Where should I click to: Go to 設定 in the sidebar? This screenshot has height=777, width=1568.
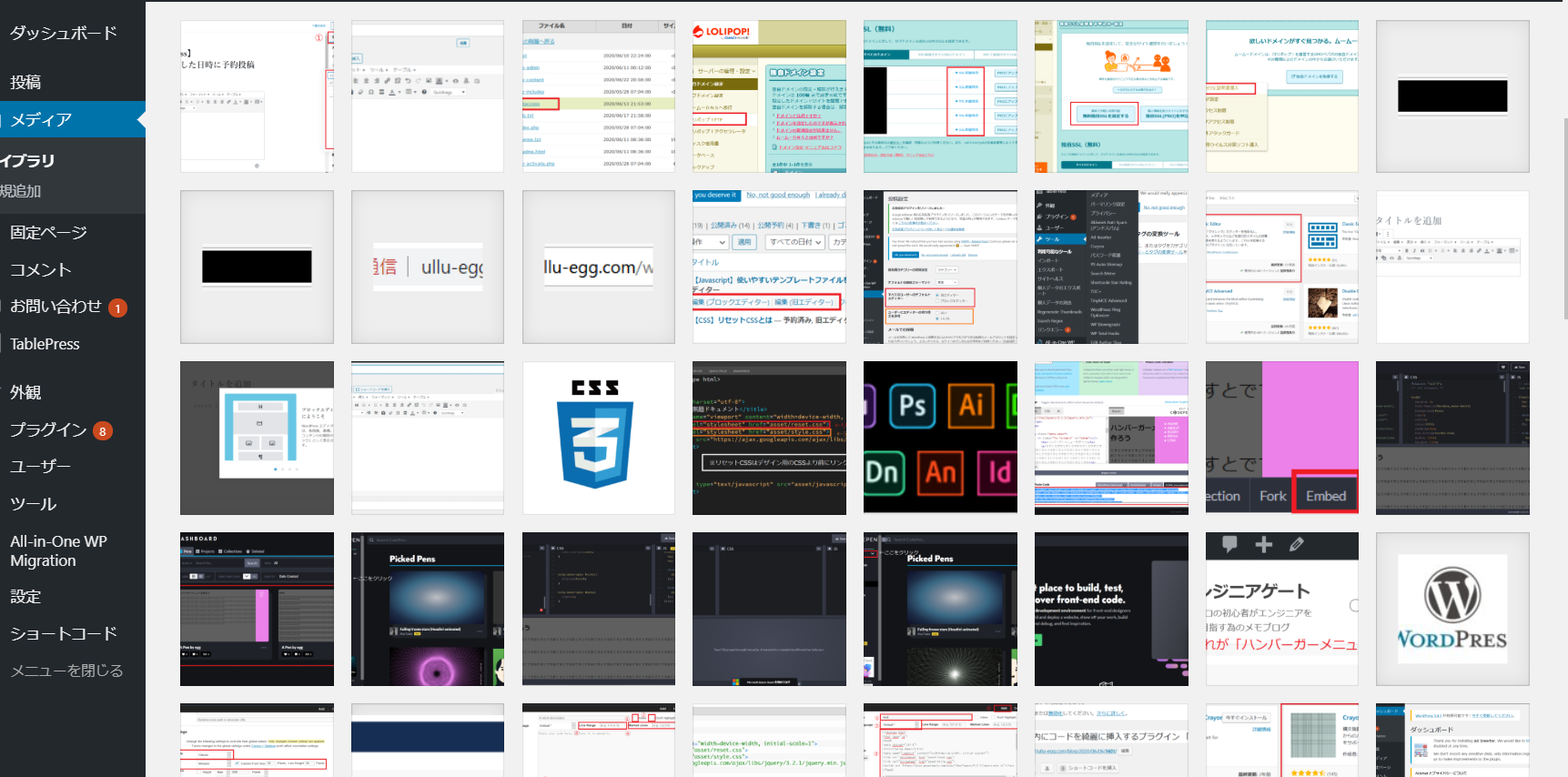coord(25,597)
